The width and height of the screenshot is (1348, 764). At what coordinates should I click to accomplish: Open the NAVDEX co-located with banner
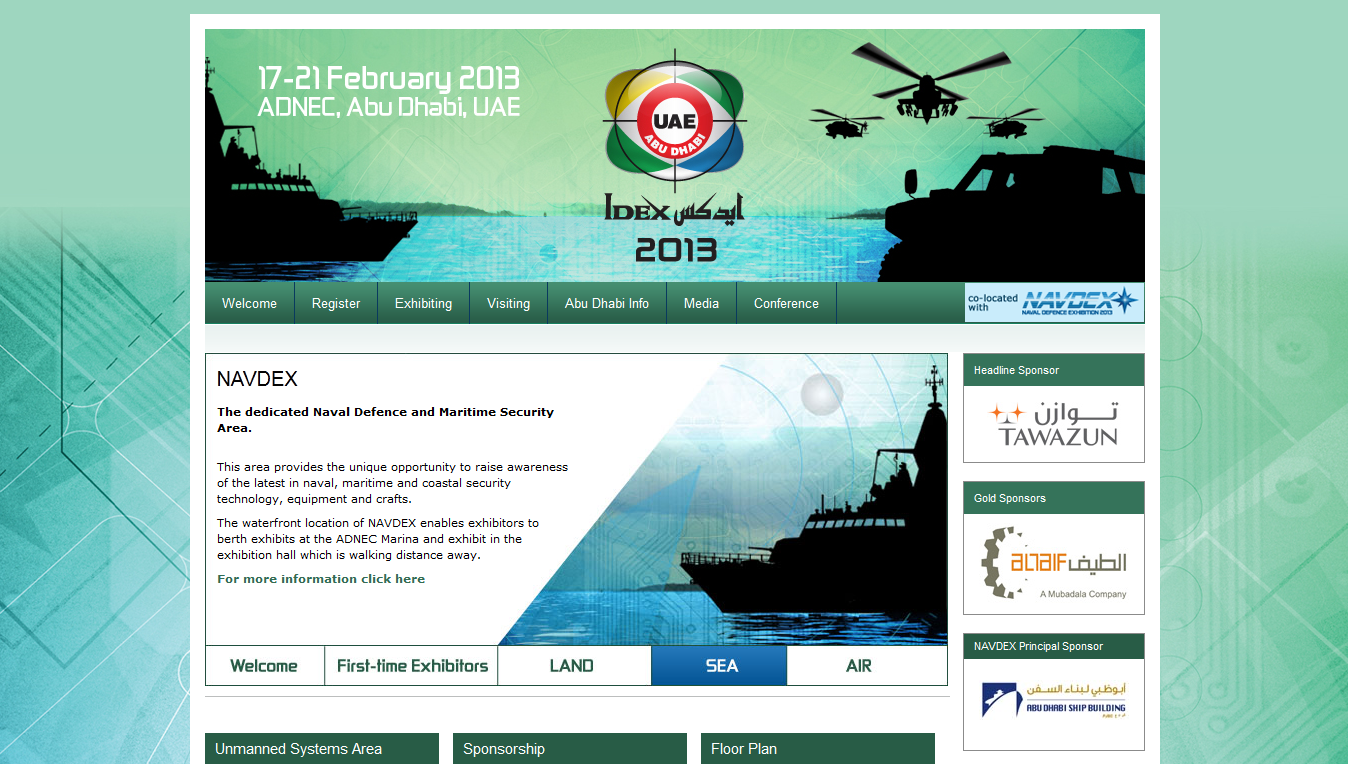(x=1054, y=302)
